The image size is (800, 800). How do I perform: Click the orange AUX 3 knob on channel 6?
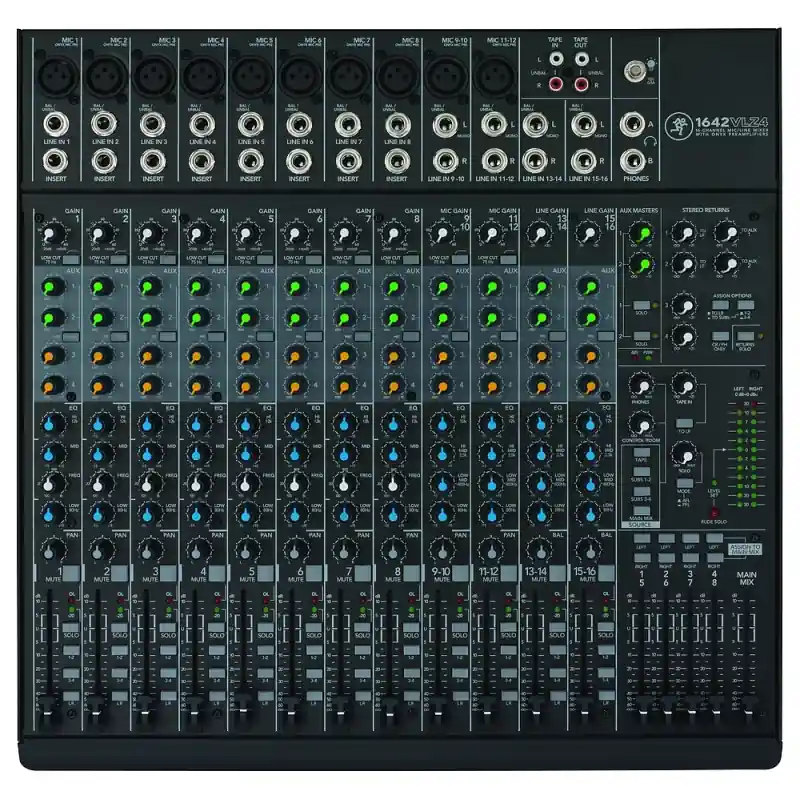[296, 356]
